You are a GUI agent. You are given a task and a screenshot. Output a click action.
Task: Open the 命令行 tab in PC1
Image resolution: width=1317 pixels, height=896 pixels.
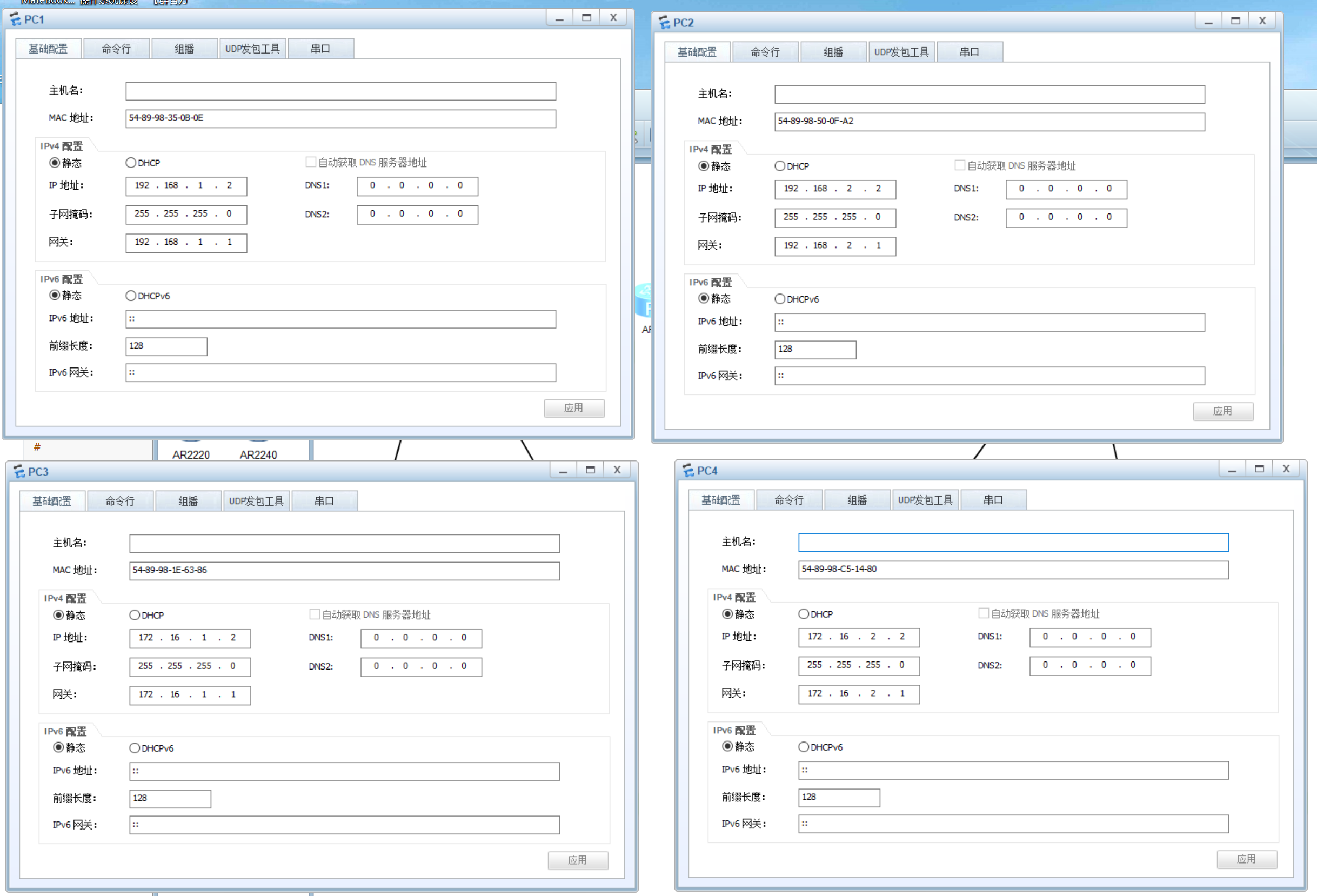pyautogui.click(x=116, y=49)
